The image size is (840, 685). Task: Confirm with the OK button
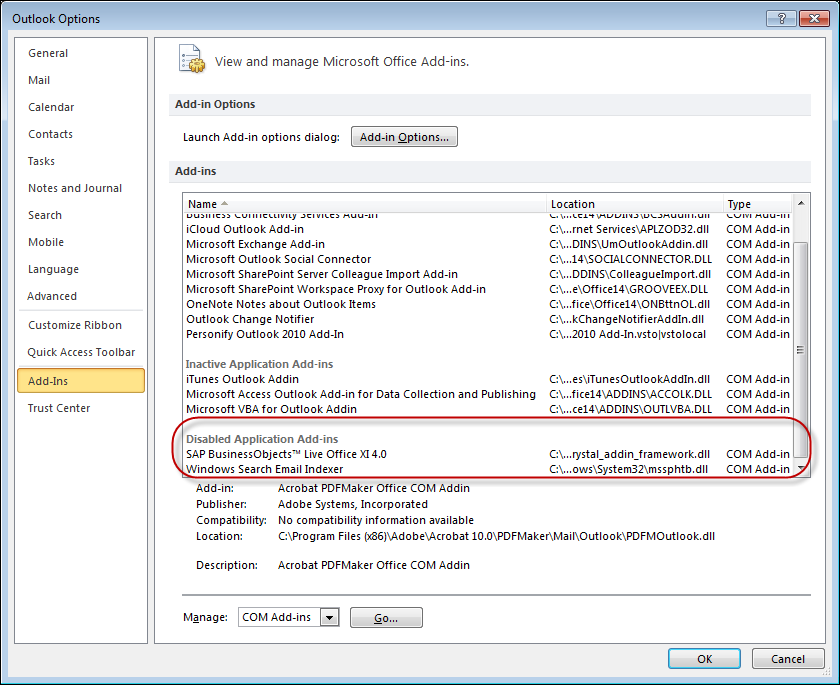click(704, 659)
